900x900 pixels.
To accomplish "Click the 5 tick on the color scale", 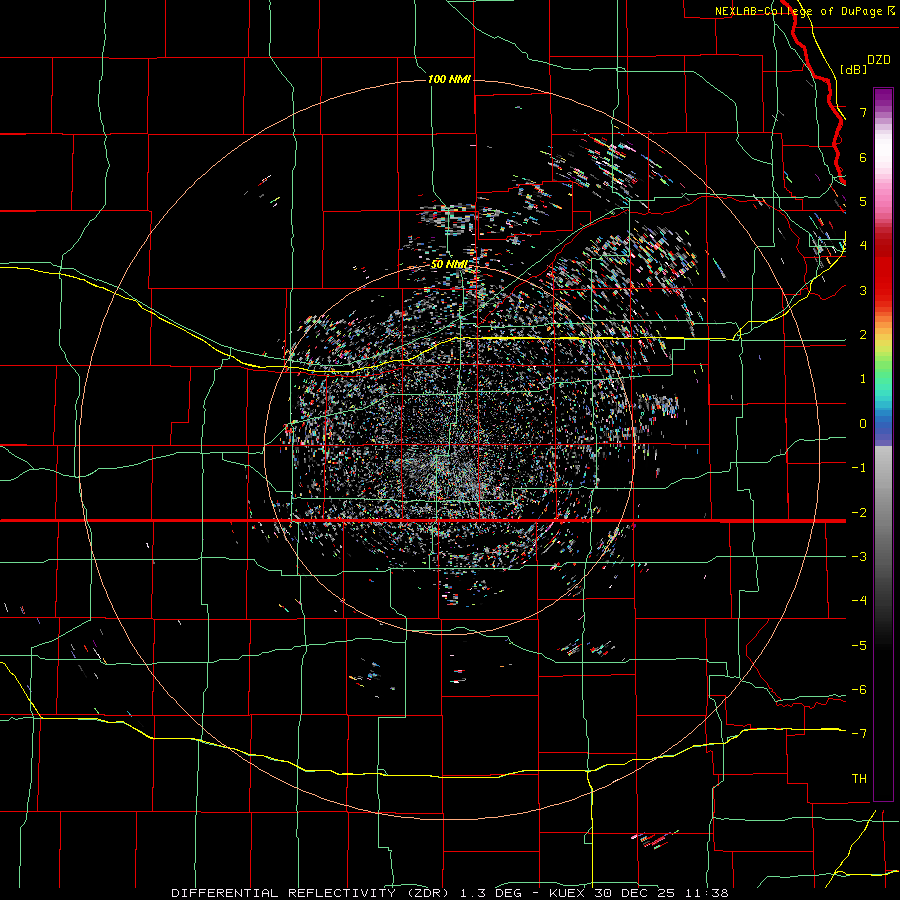I will [x=863, y=201].
